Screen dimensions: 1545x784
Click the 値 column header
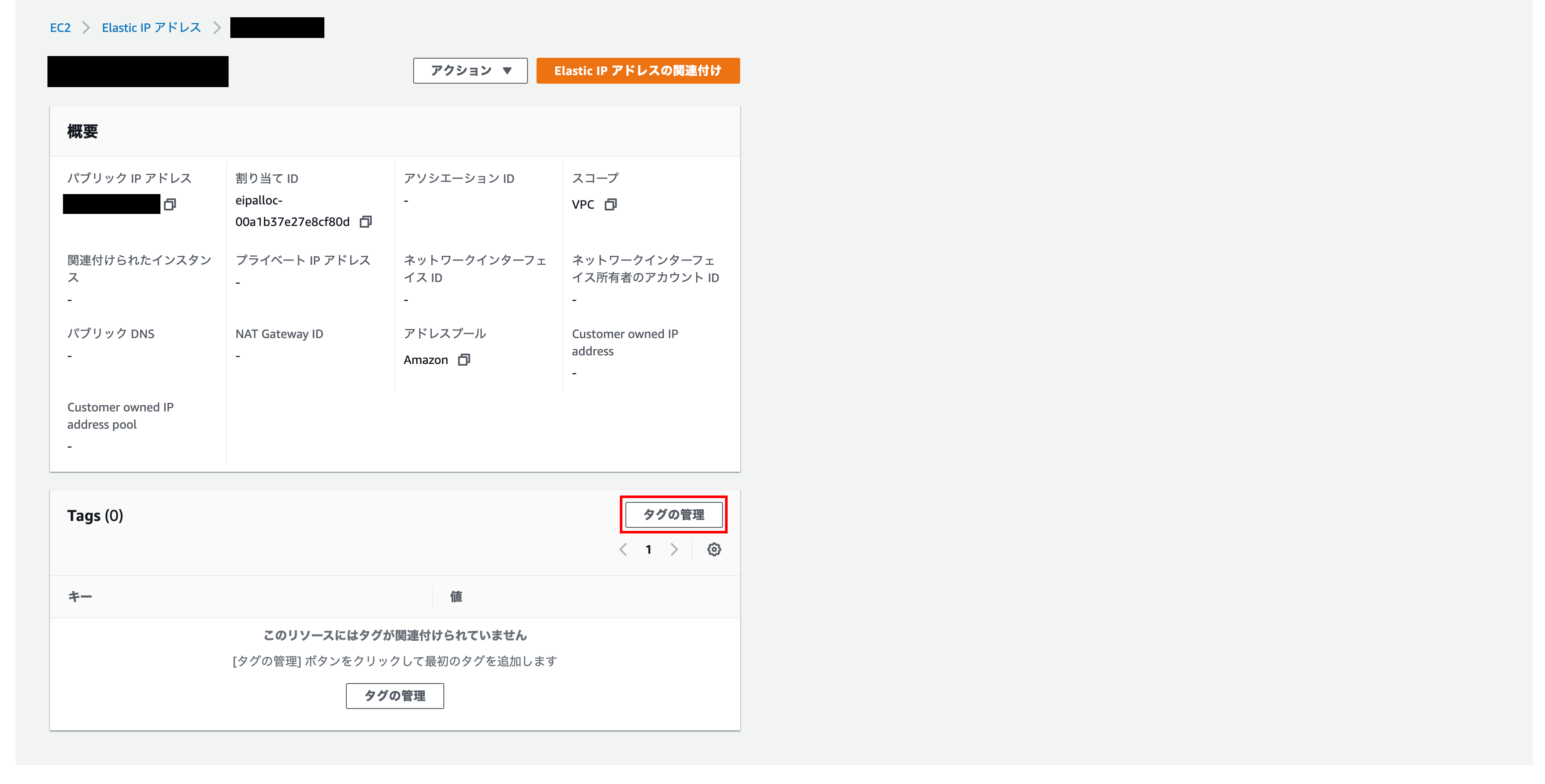click(456, 597)
